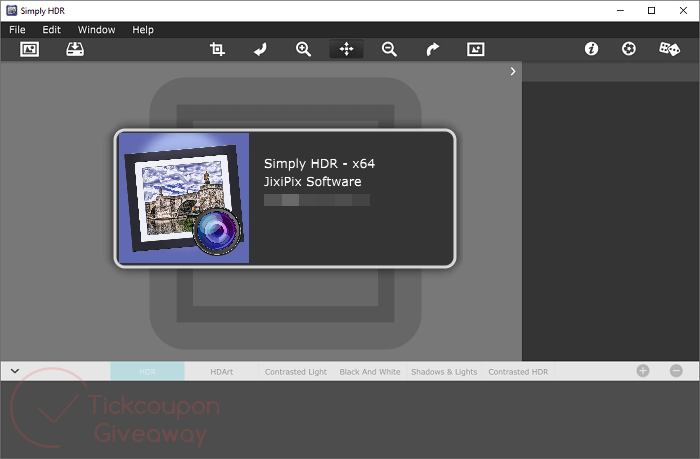The width and height of the screenshot is (700, 459).
Task: Click the dice randomize icon
Action: point(669,49)
